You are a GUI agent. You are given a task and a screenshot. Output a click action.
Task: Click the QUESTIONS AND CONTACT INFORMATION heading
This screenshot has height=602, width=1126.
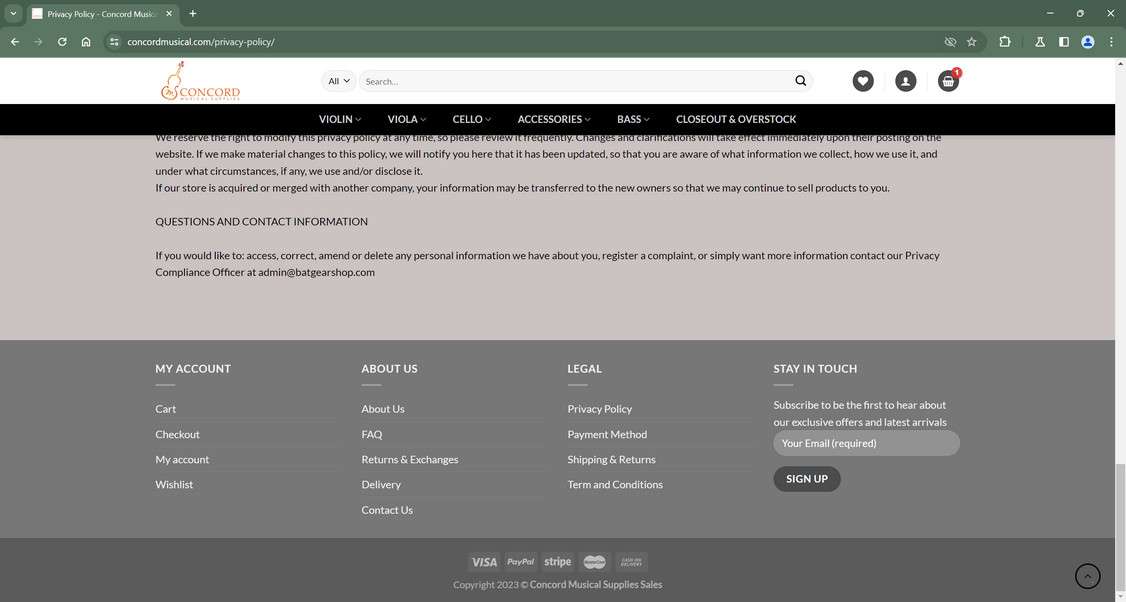(261, 221)
